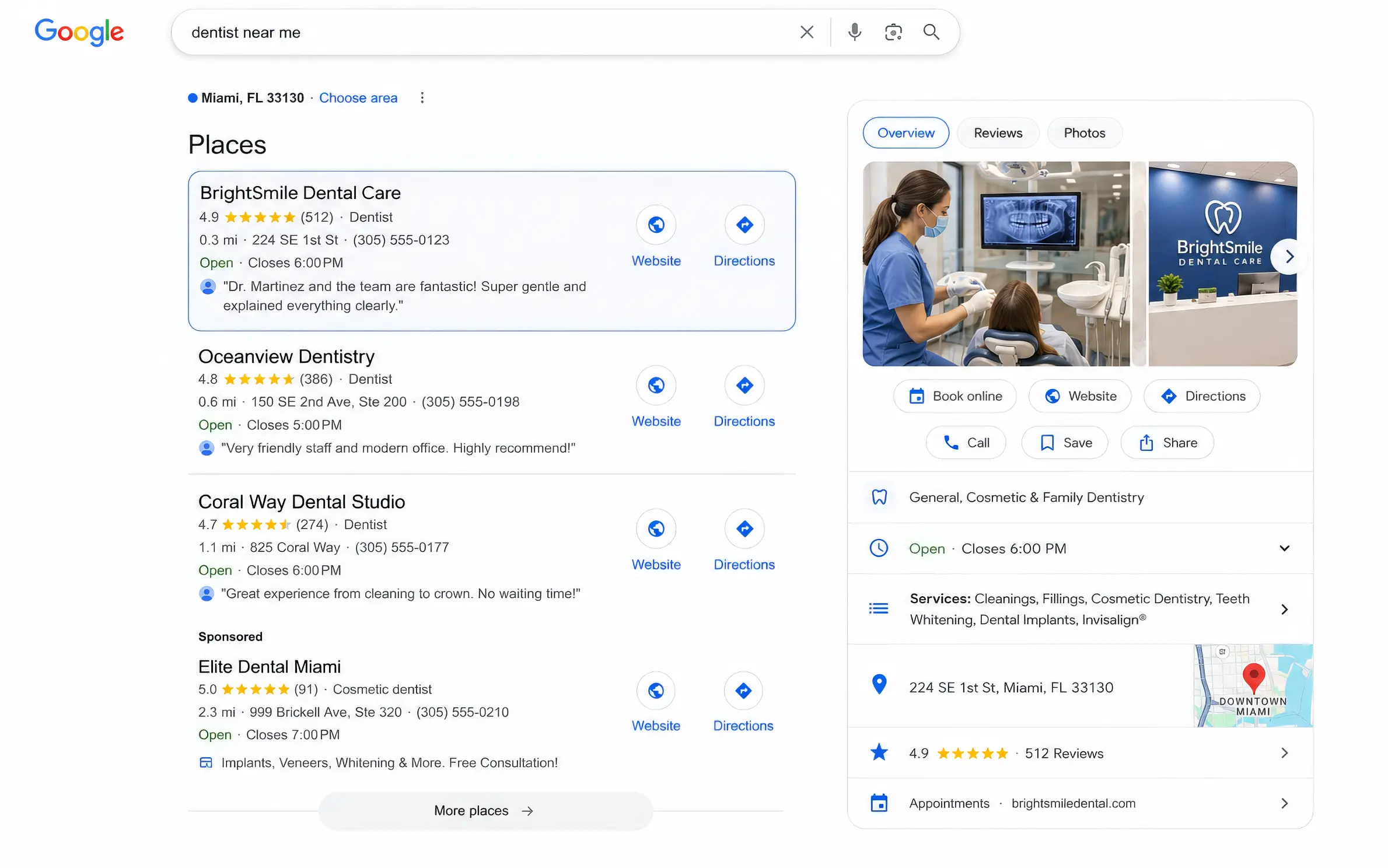
Task: Open Coral Way Dental Studio website icon
Action: (x=656, y=528)
